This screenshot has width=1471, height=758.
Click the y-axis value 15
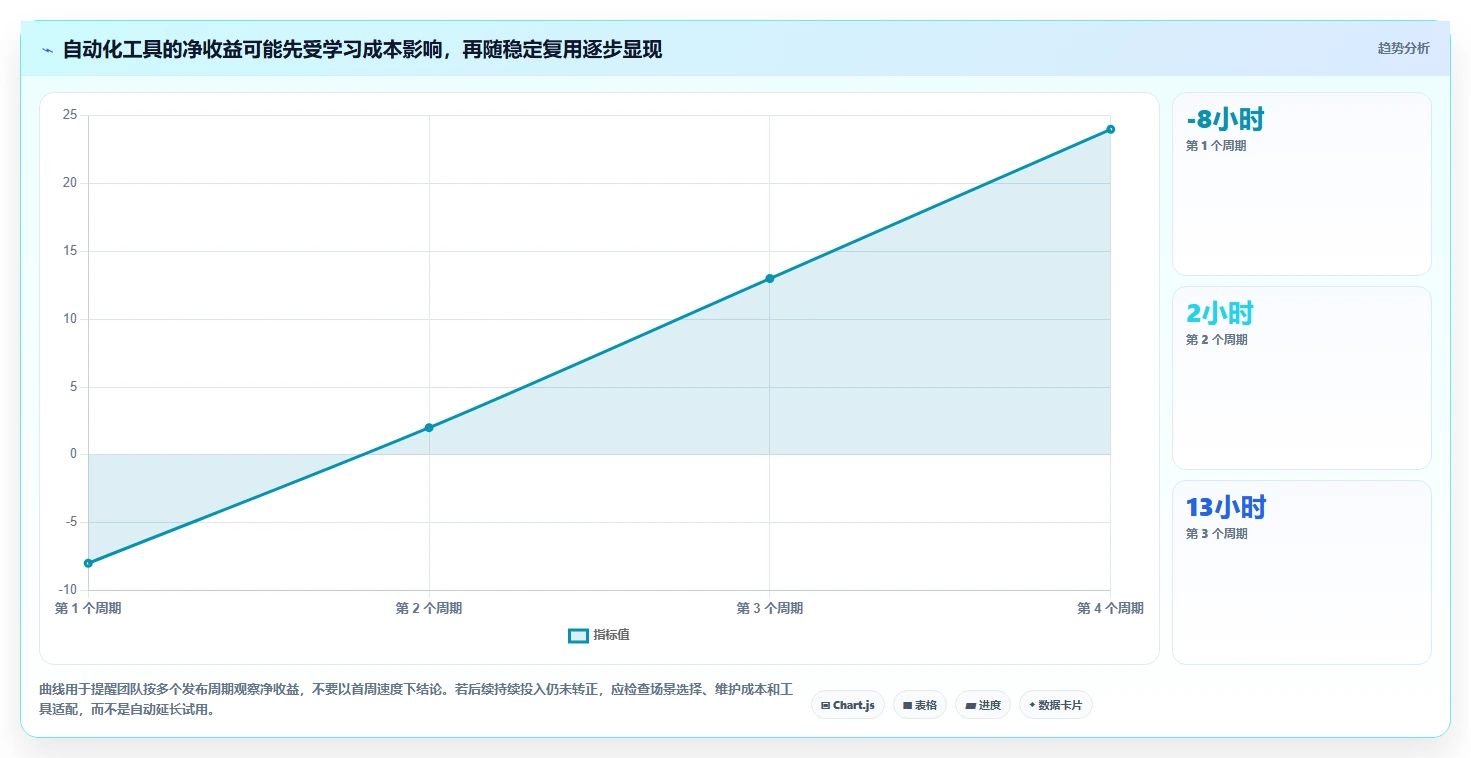70,251
